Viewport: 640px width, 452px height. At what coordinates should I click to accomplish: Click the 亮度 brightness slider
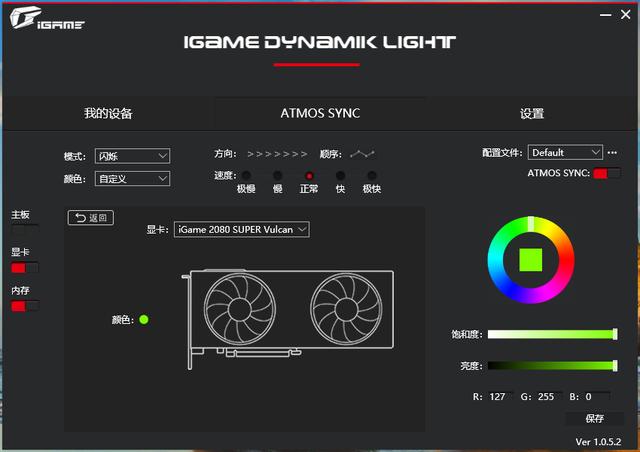point(553,365)
